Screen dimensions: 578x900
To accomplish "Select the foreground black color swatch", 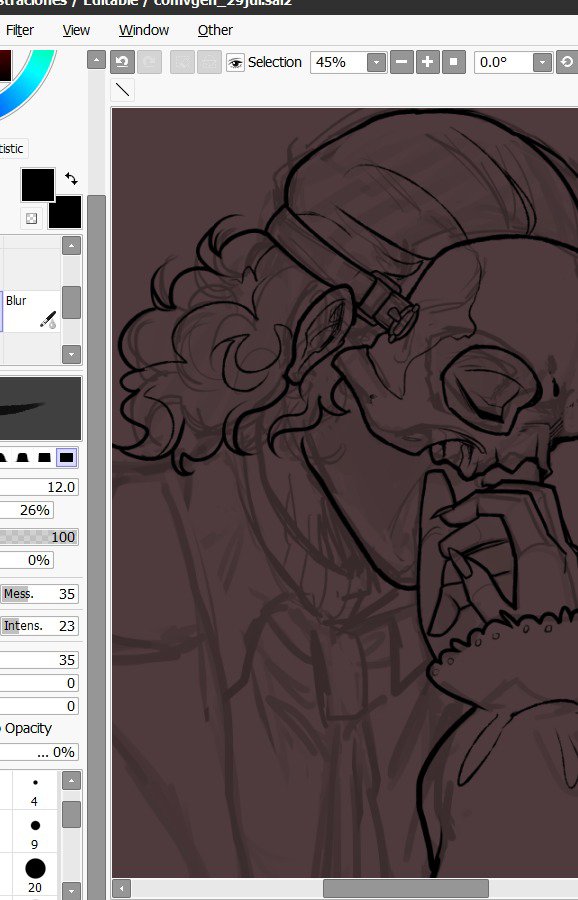I will (38, 185).
